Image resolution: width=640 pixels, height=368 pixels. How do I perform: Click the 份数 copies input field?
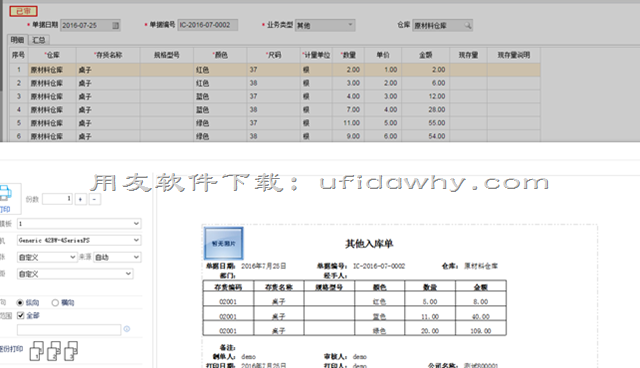57,199
